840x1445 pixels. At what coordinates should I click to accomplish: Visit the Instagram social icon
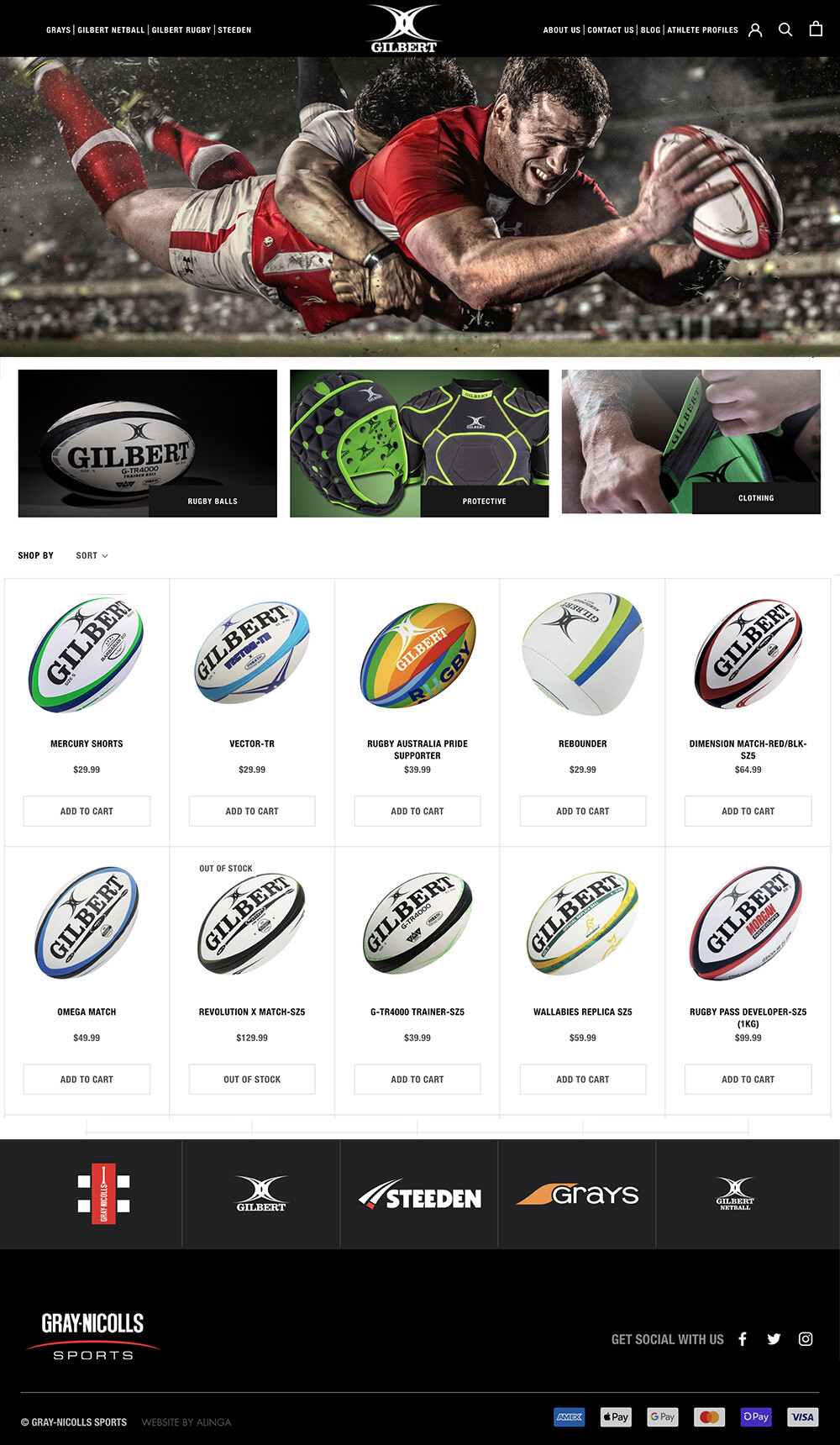click(806, 1339)
